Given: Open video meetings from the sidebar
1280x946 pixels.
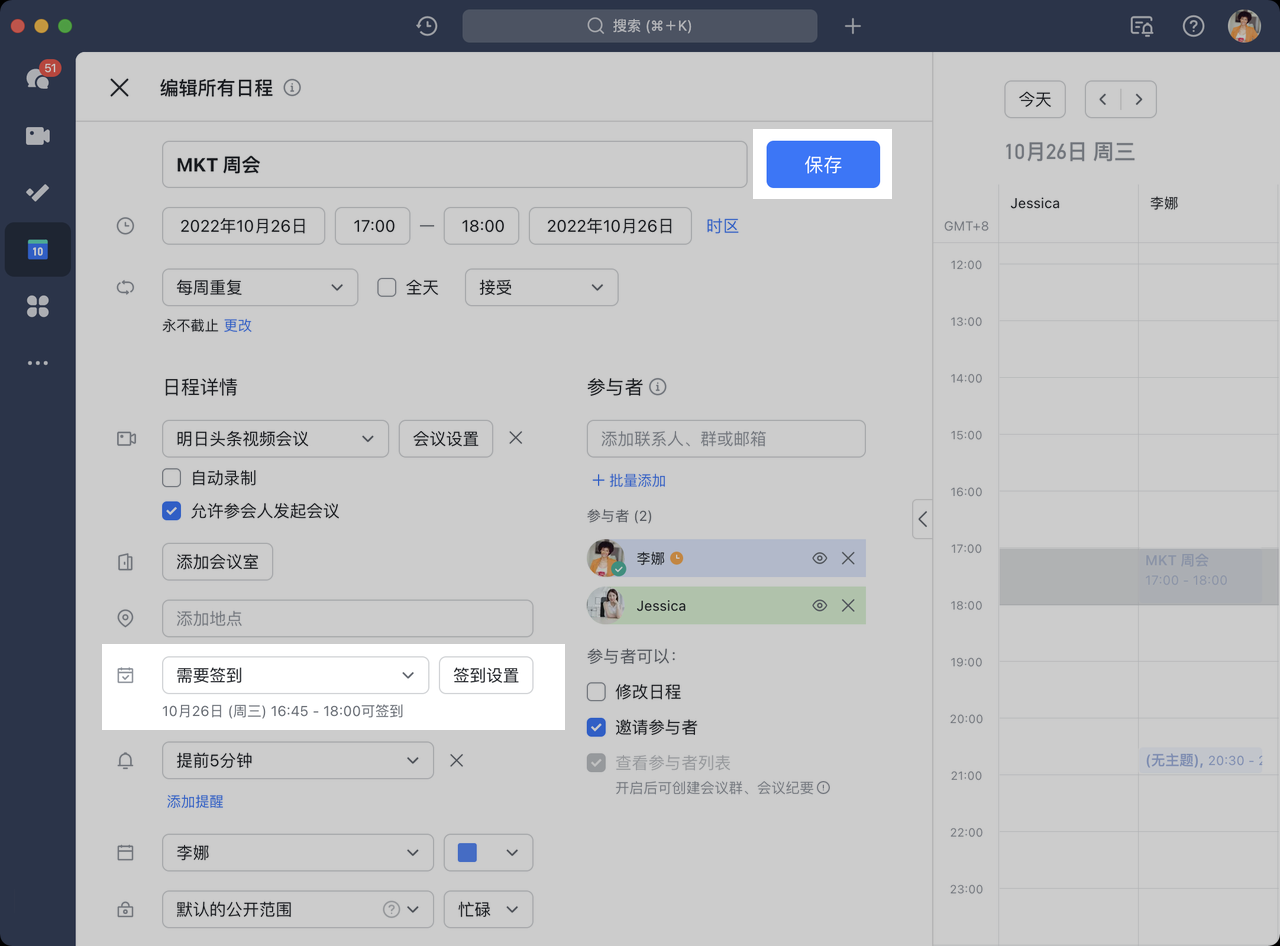Looking at the screenshot, I should [38, 136].
